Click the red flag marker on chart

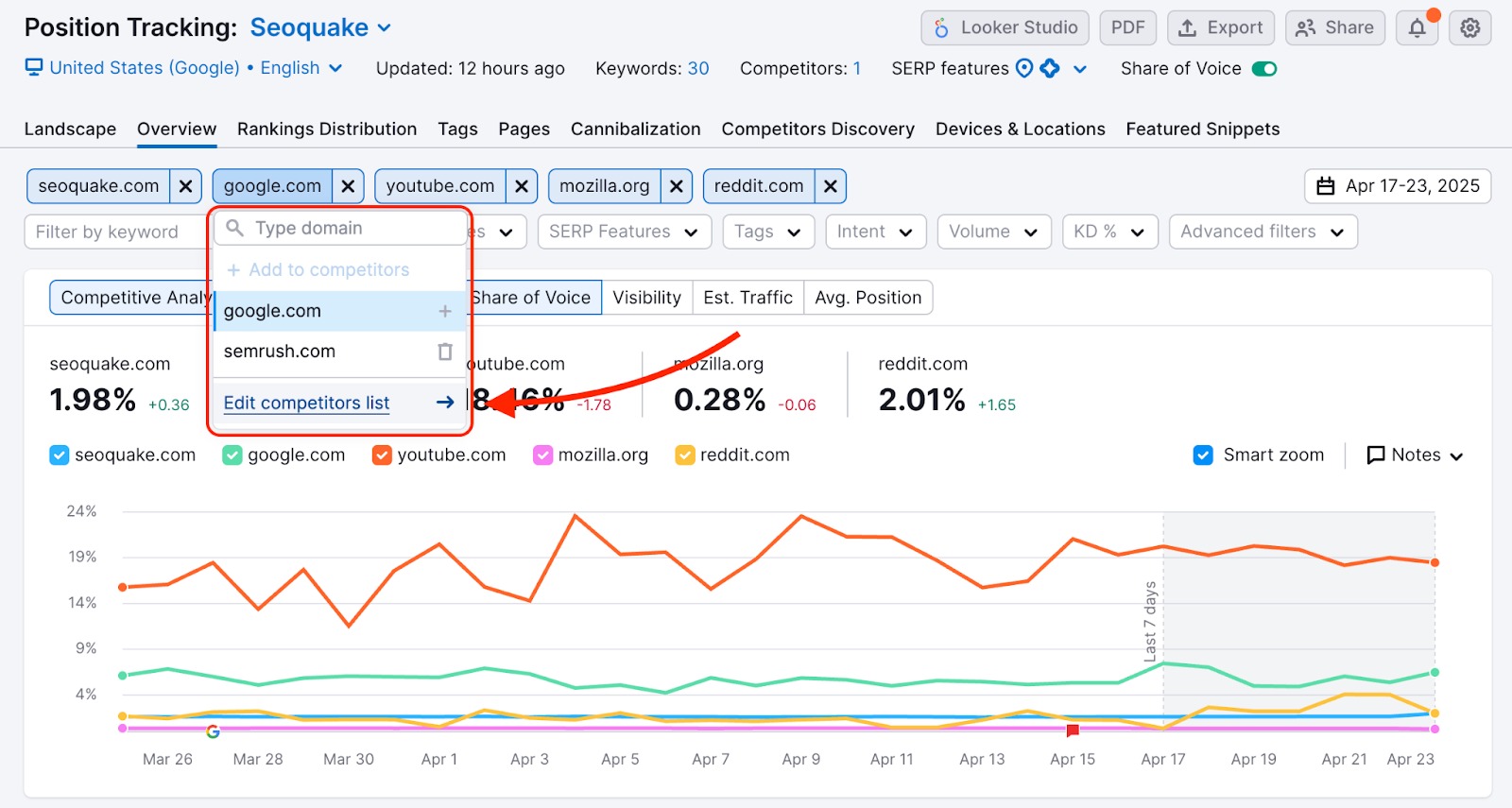[1073, 731]
